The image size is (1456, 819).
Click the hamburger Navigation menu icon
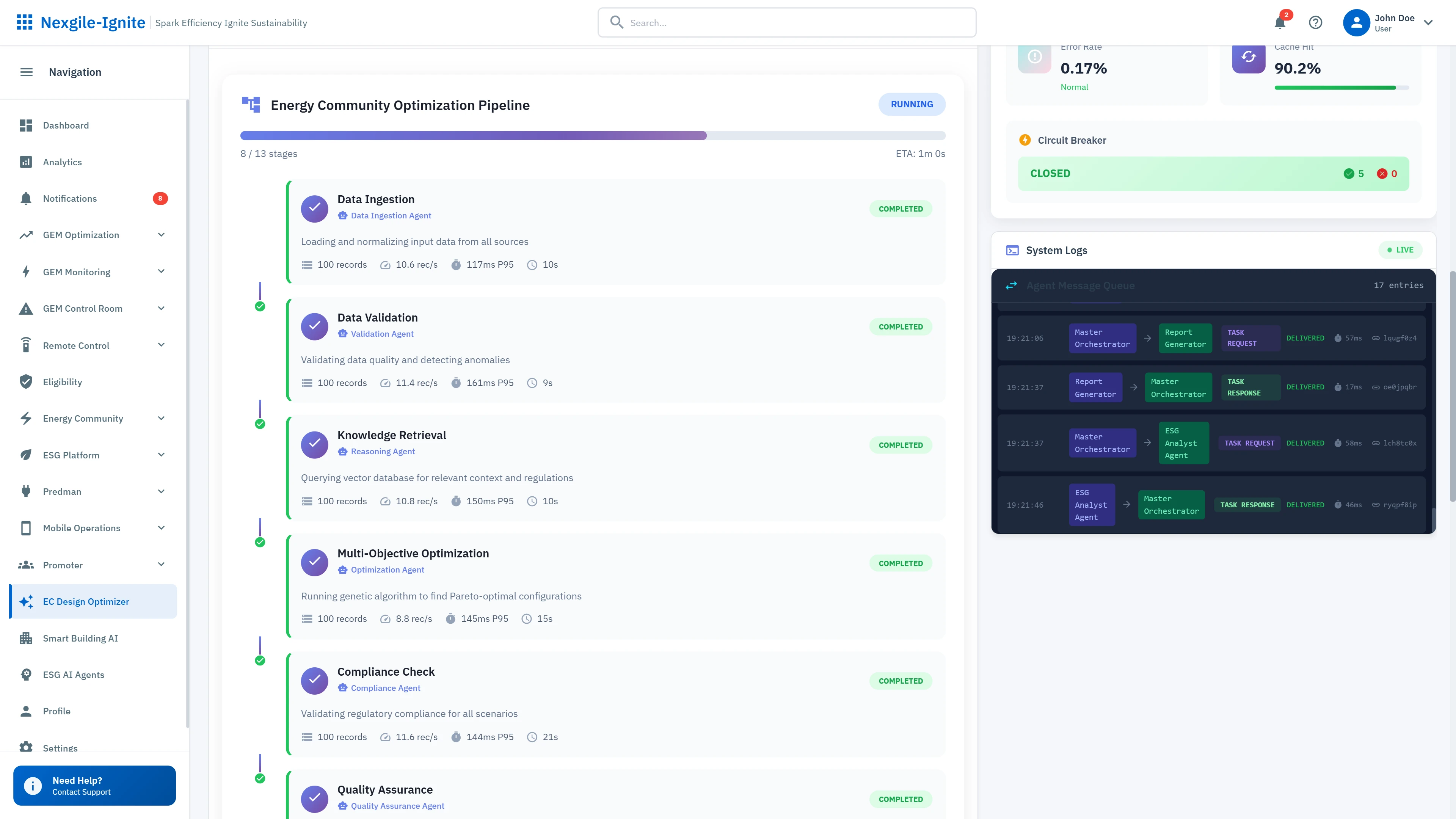27,72
